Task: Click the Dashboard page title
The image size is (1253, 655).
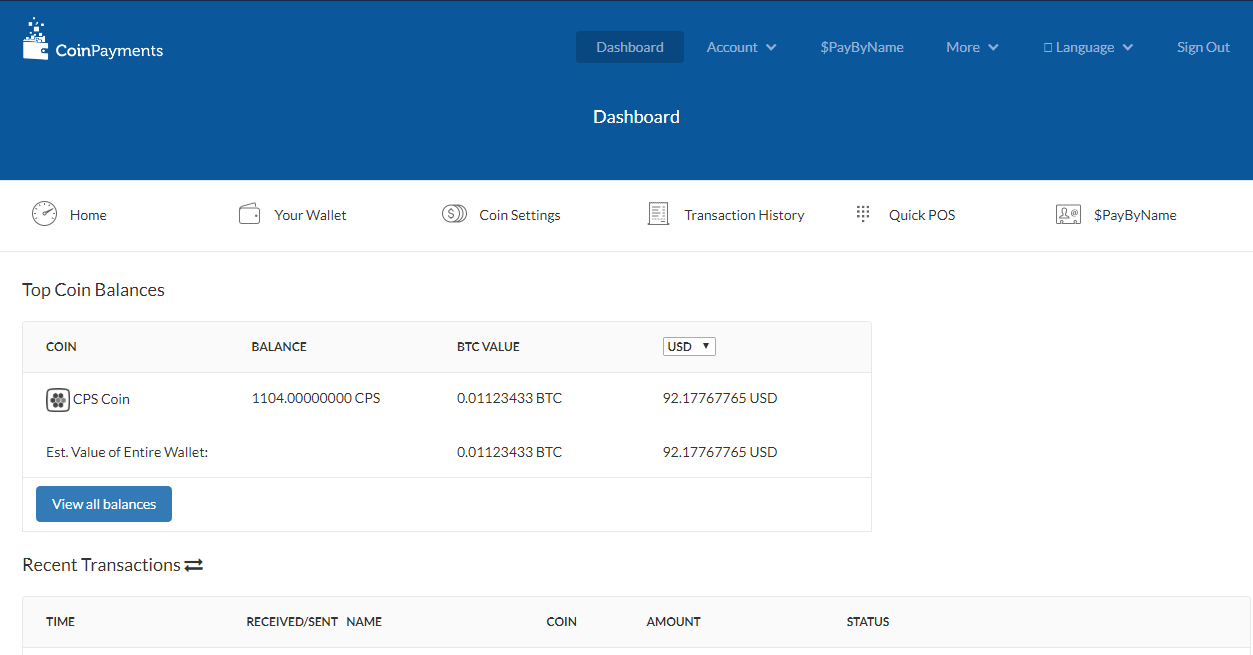Action: (x=636, y=117)
